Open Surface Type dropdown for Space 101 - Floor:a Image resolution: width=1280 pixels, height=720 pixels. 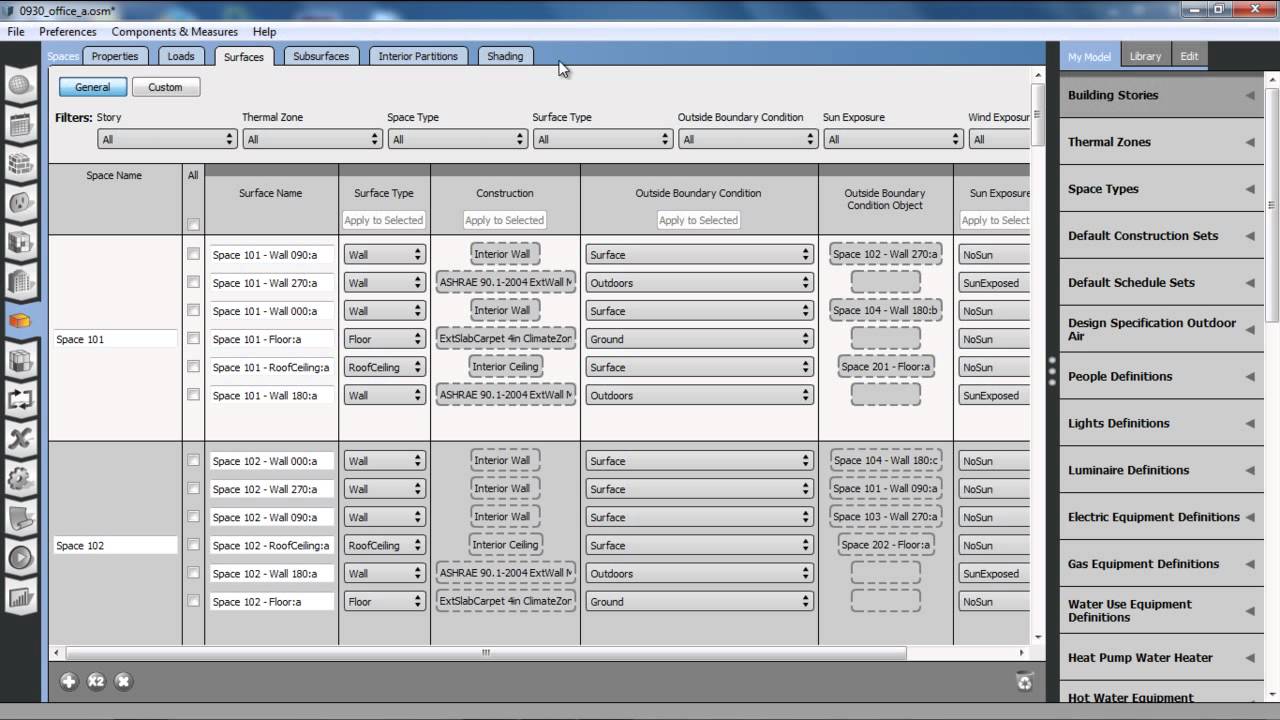(x=385, y=339)
